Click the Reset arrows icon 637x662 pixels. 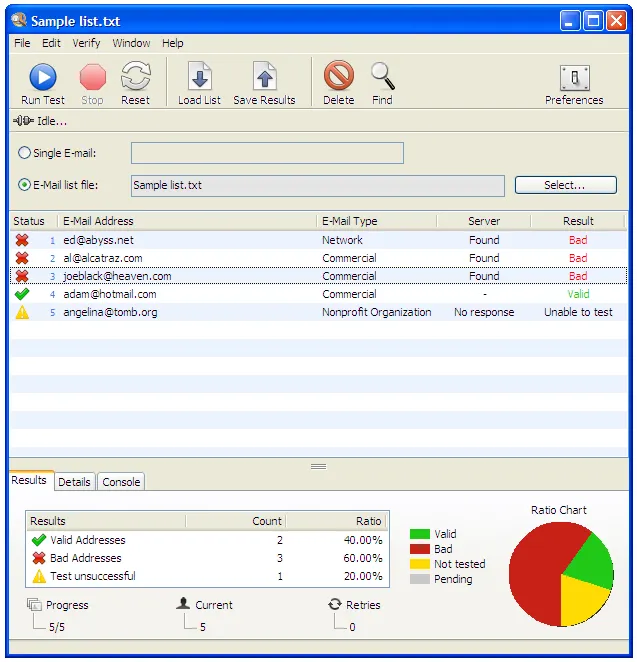coord(135,77)
